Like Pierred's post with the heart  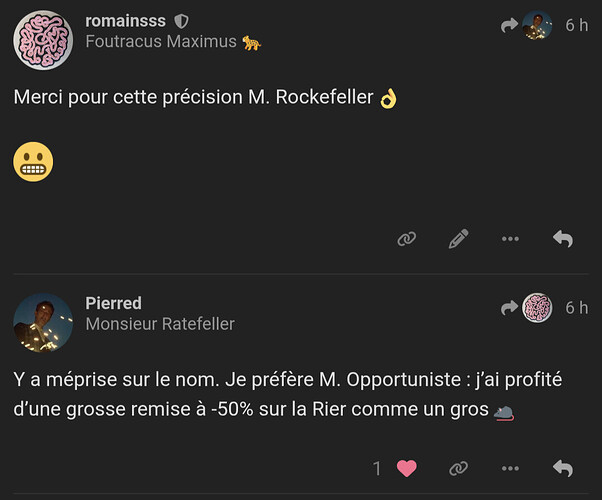pos(406,468)
